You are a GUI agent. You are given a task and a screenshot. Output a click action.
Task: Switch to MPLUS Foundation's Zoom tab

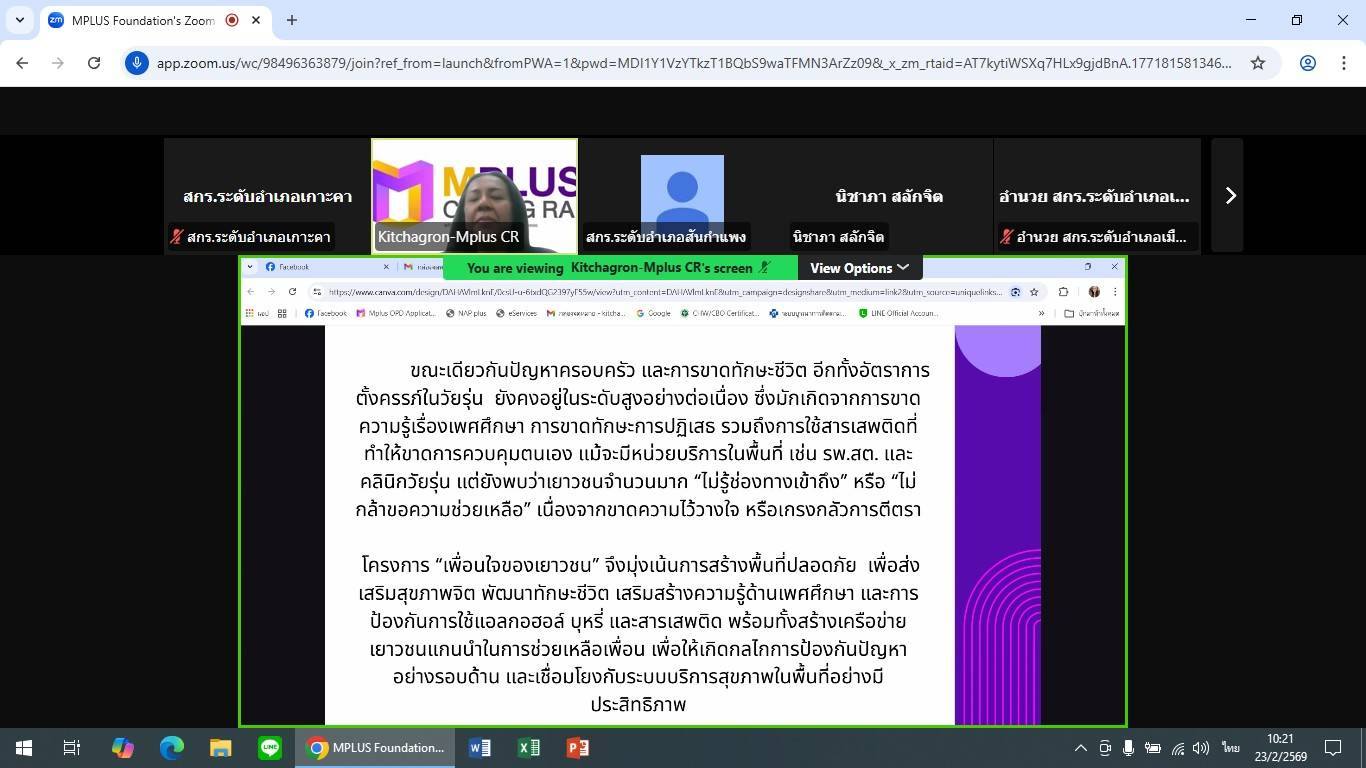pos(140,20)
